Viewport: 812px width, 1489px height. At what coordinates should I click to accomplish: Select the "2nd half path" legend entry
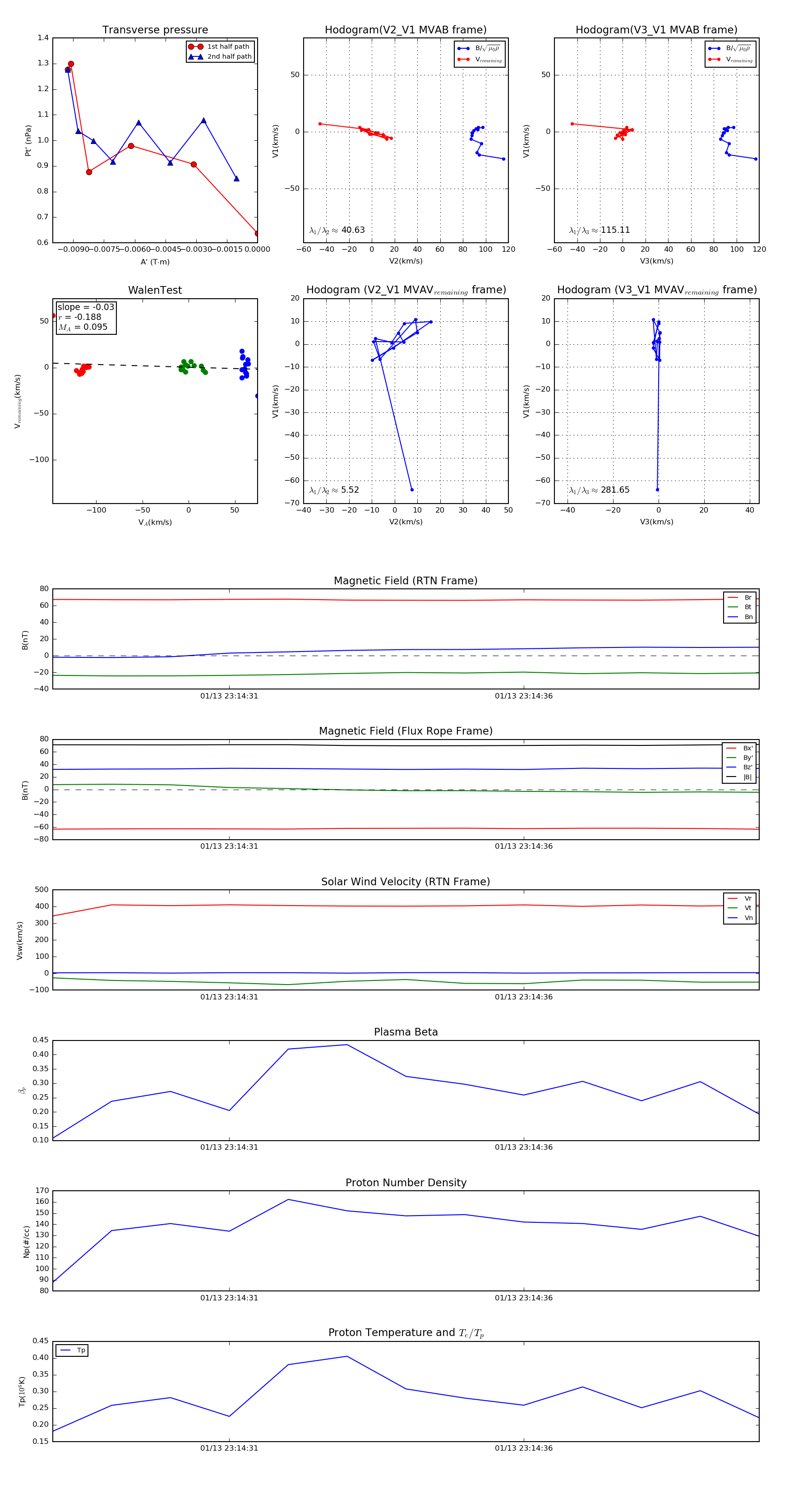[220, 57]
